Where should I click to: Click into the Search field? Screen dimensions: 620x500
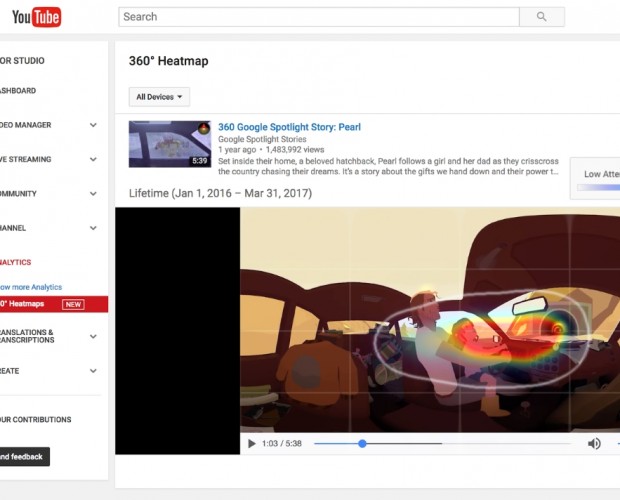pyautogui.click(x=319, y=17)
